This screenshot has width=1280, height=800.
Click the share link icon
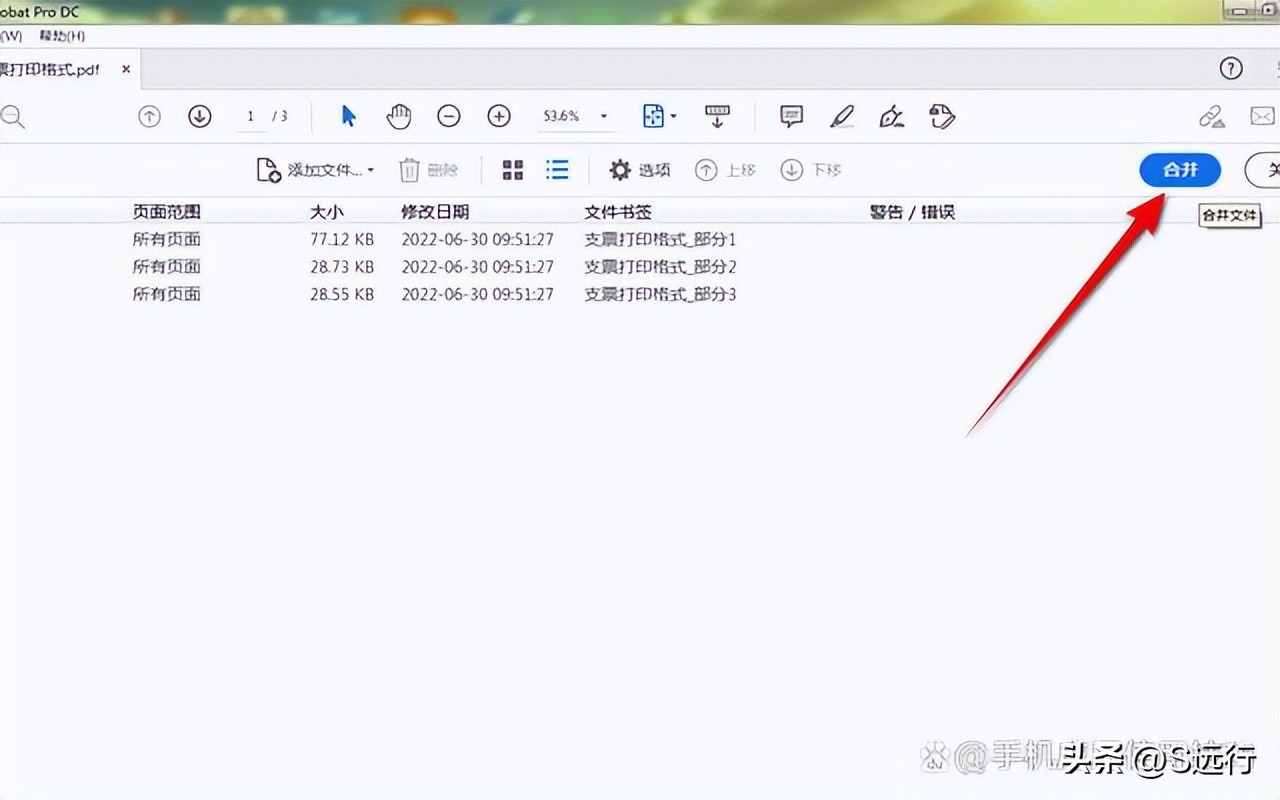click(1212, 117)
